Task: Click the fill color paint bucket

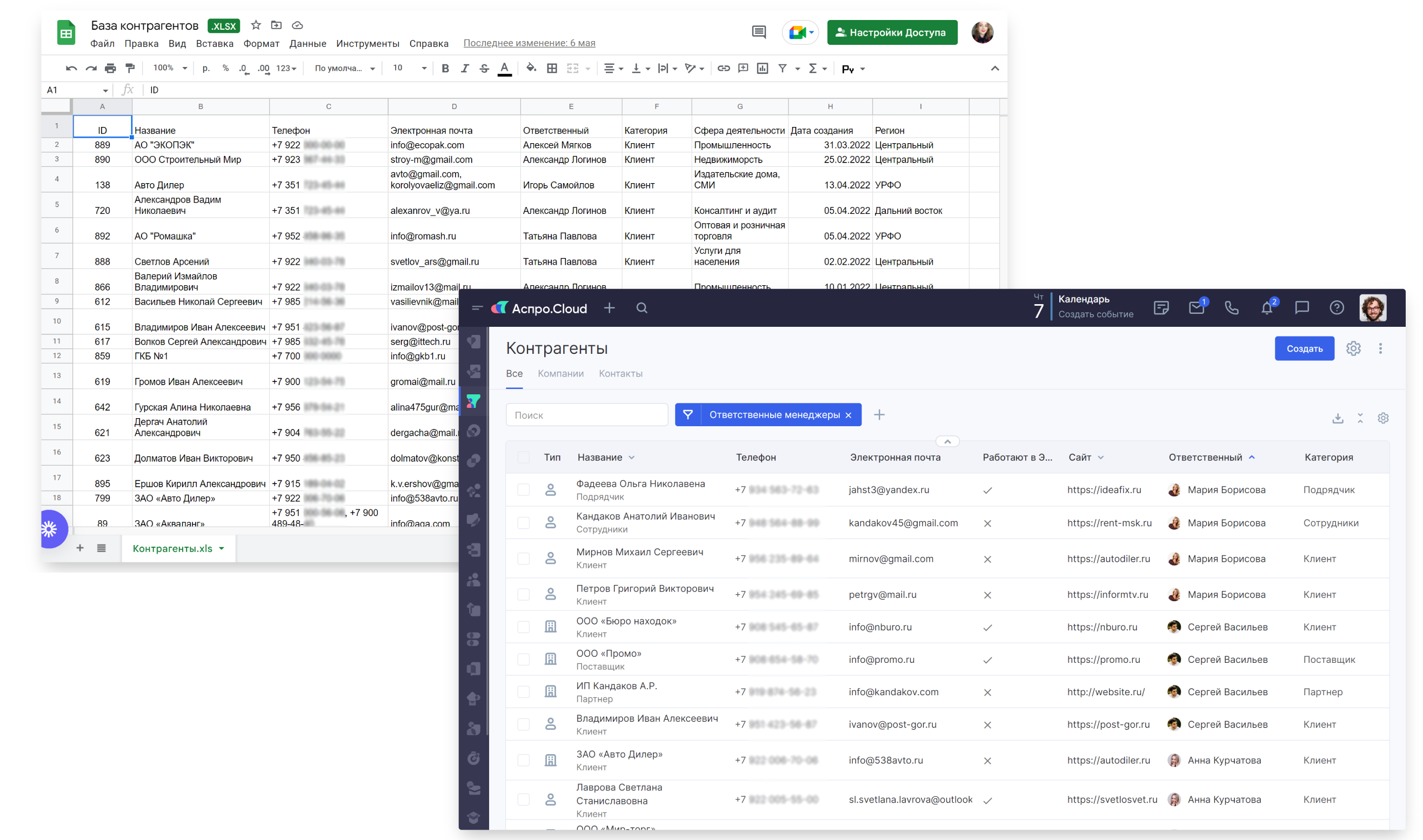Action: click(531, 69)
